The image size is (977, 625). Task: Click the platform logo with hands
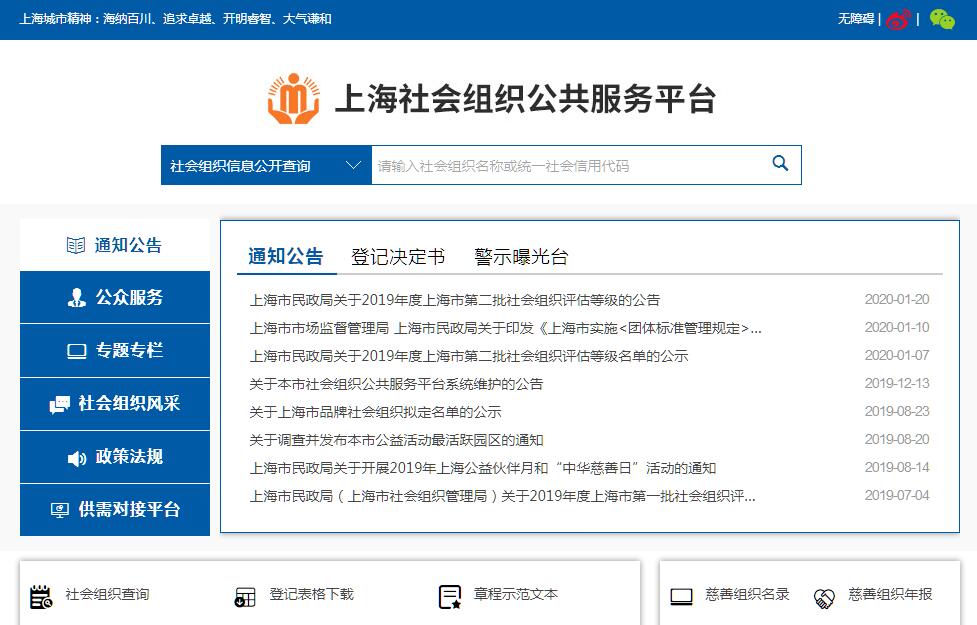pyautogui.click(x=293, y=98)
